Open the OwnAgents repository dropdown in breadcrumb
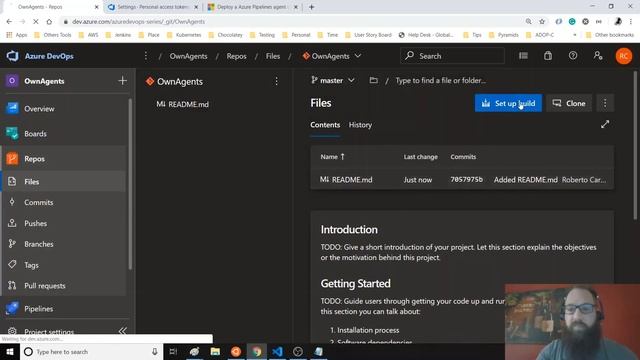Viewport: 640px width, 360px height. coord(331,56)
